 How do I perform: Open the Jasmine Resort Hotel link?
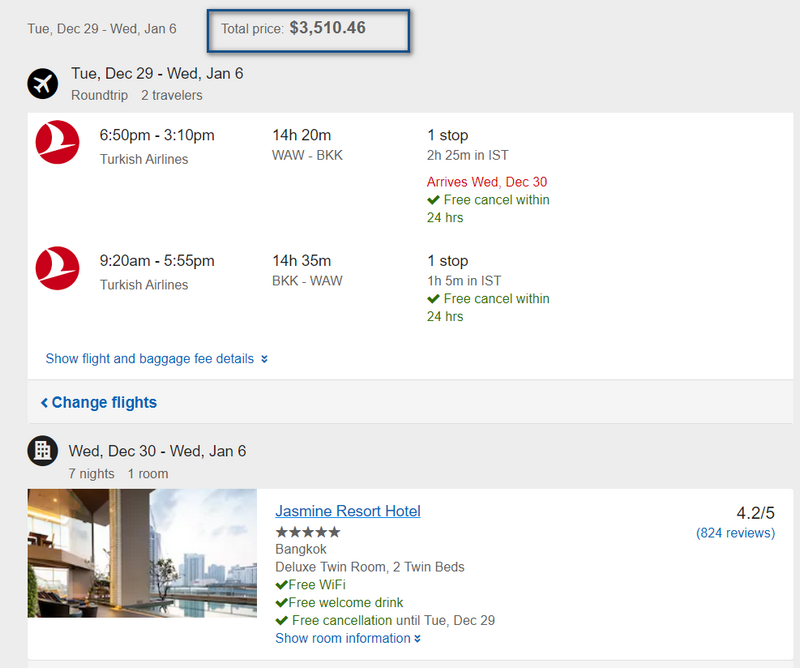click(x=348, y=511)
